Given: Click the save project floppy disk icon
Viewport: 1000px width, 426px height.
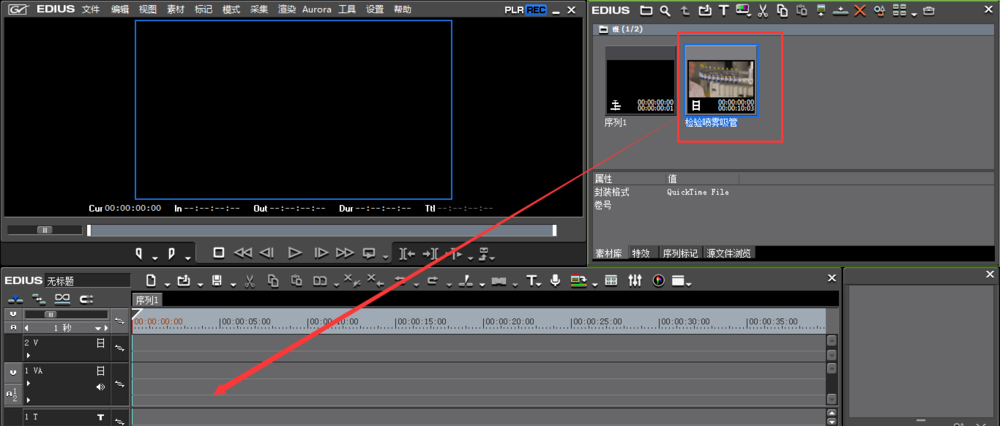Looking at the screenshot, I should tap(216, 281).
